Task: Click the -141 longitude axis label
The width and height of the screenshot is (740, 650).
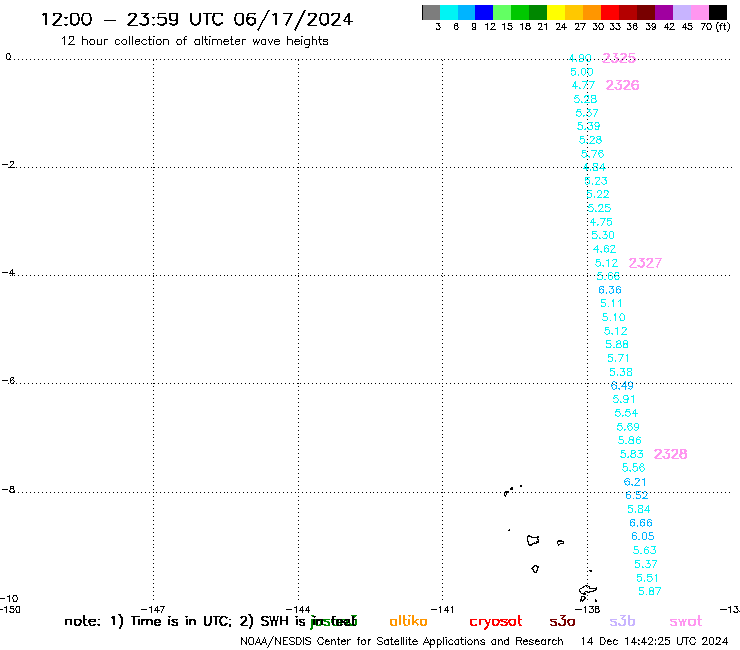Action: click(442, 609)
